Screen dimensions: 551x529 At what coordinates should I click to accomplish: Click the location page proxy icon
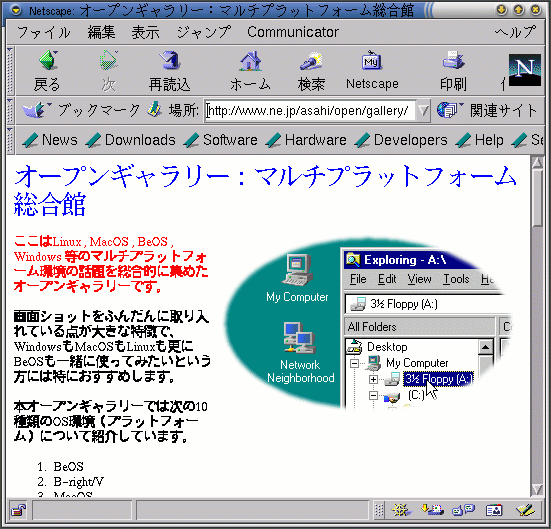pos(154,110)
